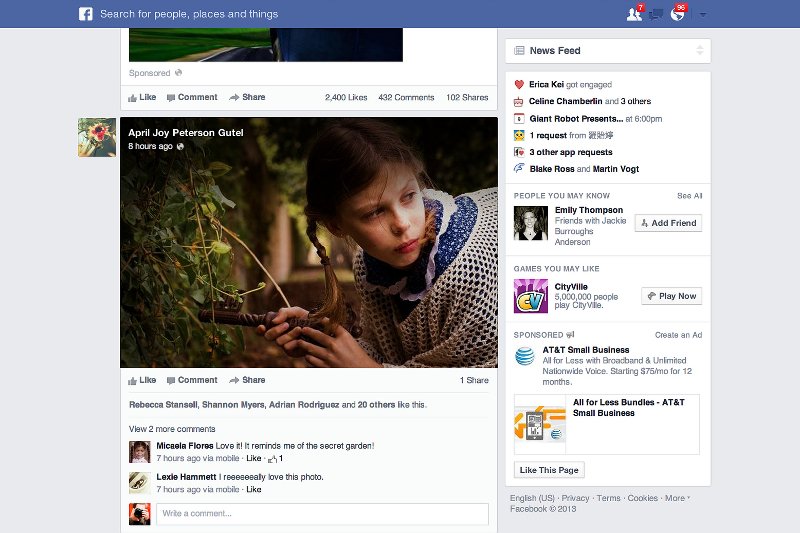This screenshot has width=800, height=533.
Task: Open the News Feed sort selector arrows
Action: (x=699, y=50)
